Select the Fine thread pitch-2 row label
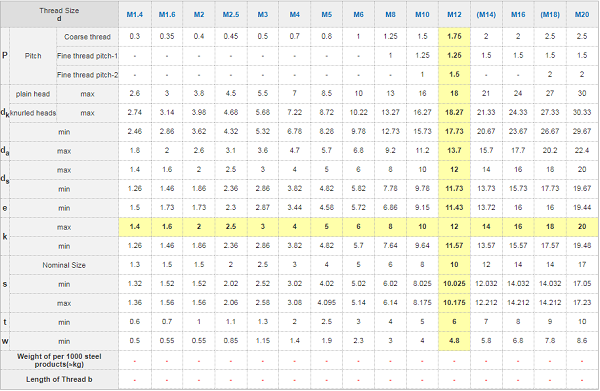Screen dimensions: 600x391 87,75
